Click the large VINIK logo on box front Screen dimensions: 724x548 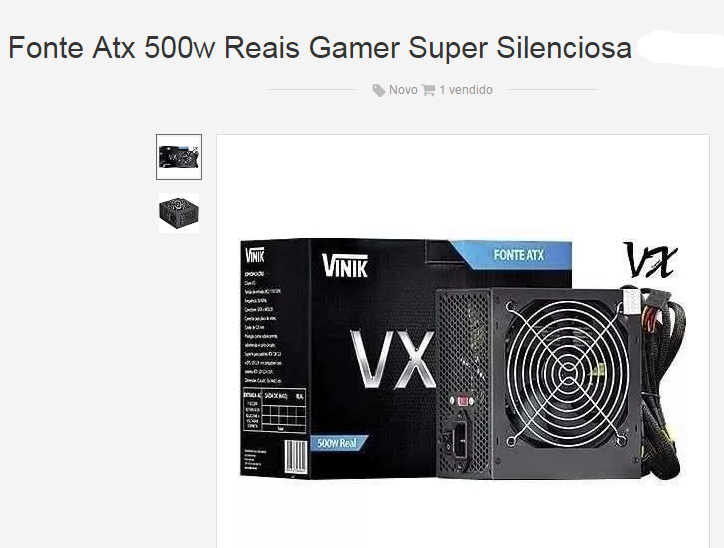(x=345, y=266)
